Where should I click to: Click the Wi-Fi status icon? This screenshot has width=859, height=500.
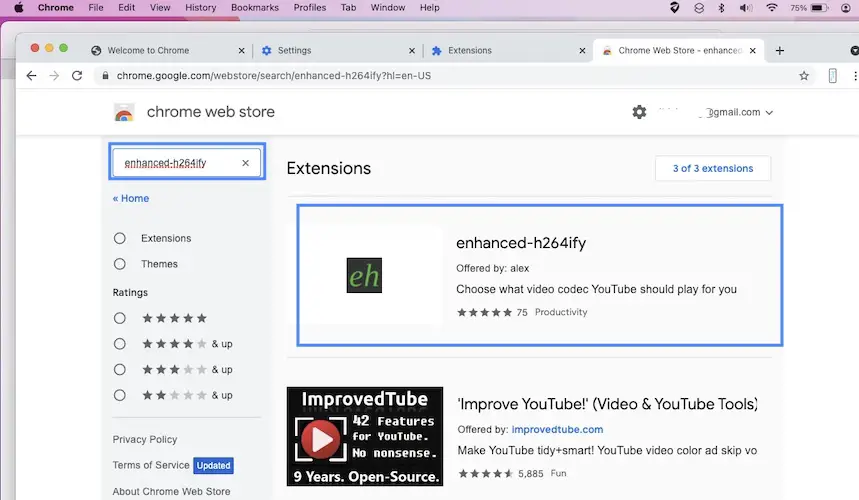(771, 8)
